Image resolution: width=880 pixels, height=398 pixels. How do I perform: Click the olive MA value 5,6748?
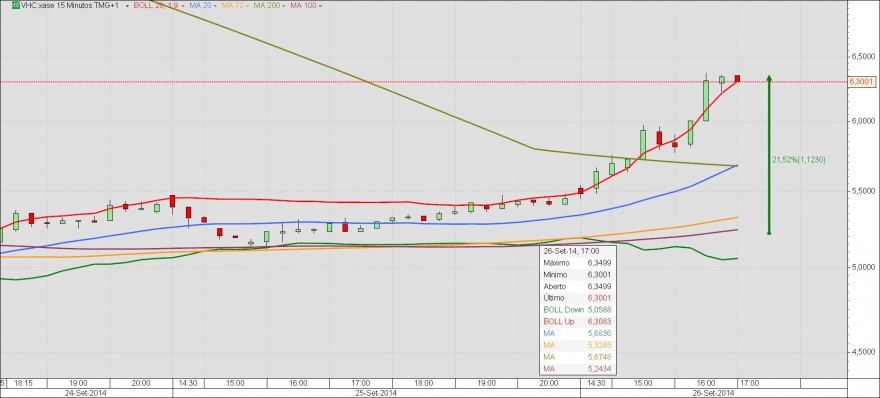click(599, 357)
